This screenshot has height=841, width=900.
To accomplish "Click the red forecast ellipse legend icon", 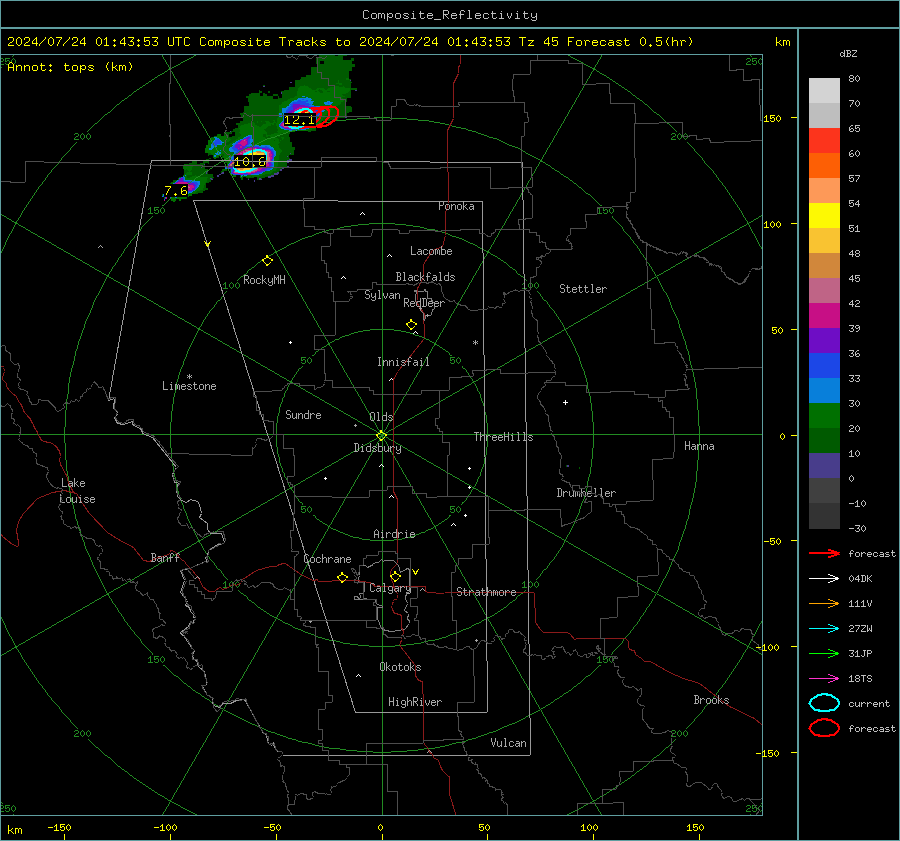I will (x=824, y=728).
